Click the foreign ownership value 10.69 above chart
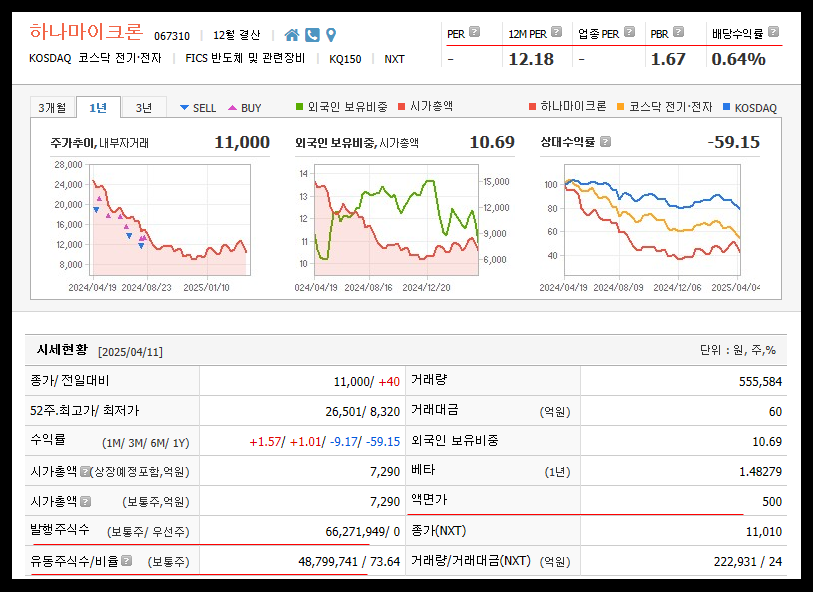 click(x=492, y=142)
